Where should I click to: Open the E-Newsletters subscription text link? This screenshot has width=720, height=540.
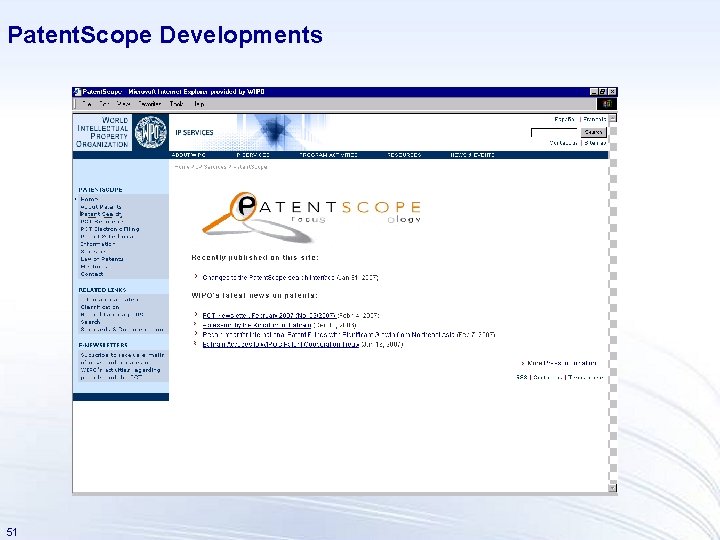click(x=122, y=366)
